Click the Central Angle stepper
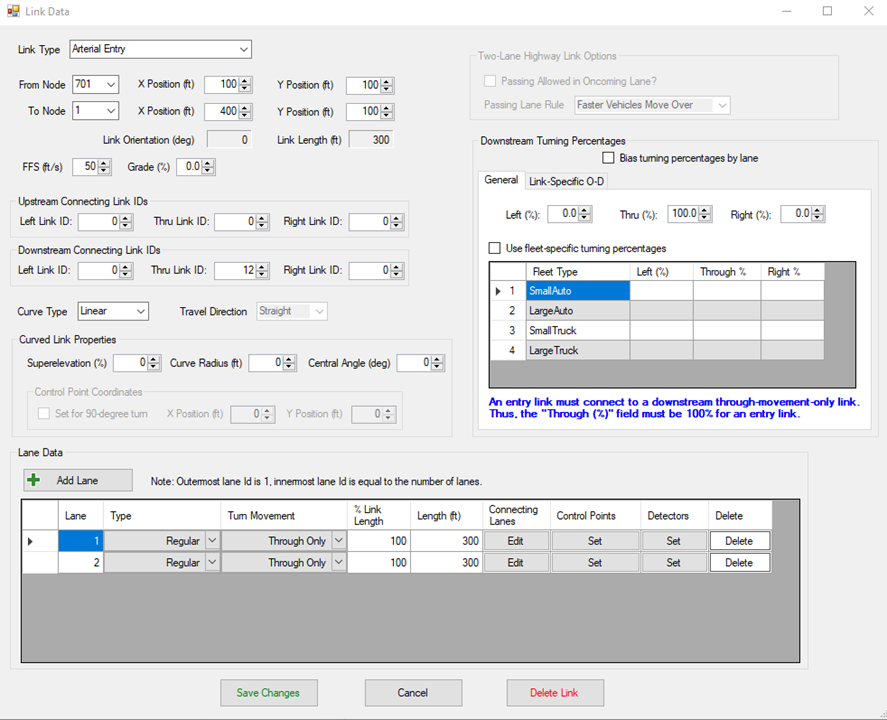This screenshot has height=720, width=887. tap(437, 363)
